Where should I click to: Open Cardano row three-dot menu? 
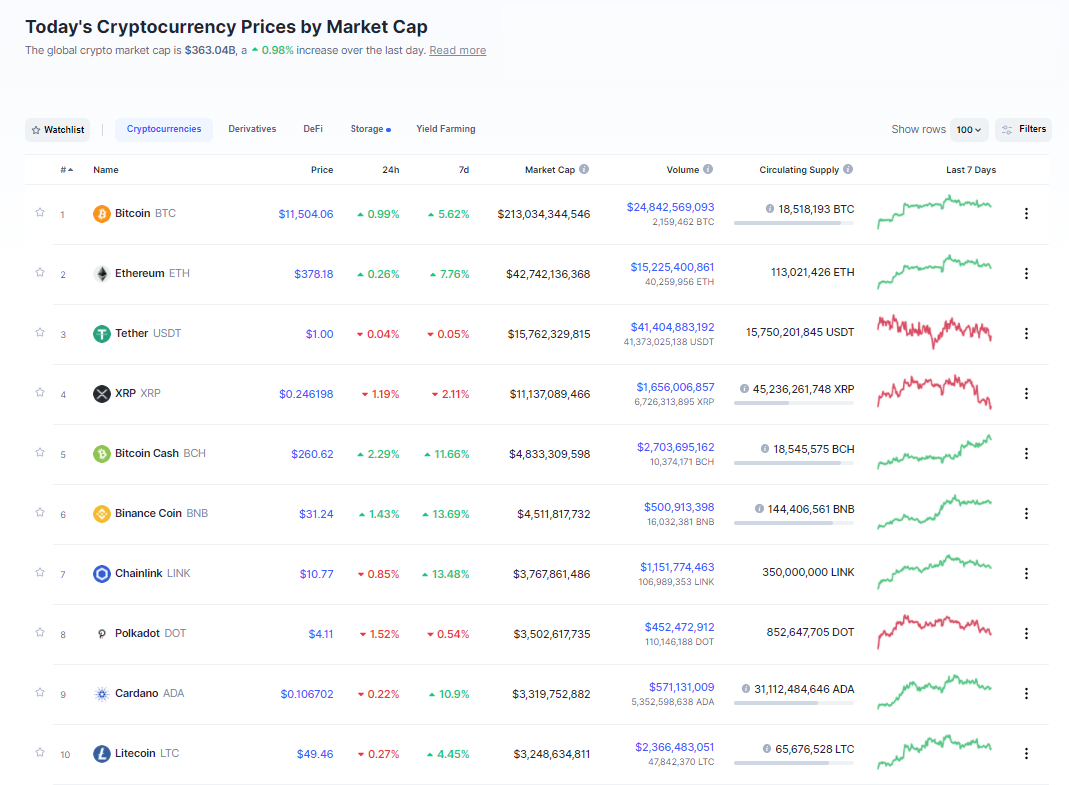1026,694
